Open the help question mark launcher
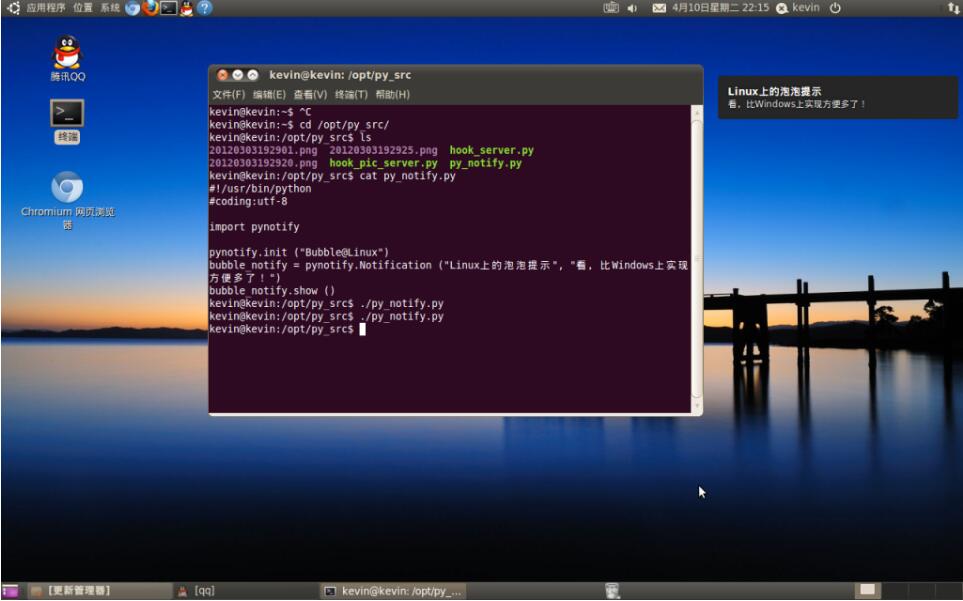The width and height of the screenshot is (963, 601). point(205,8)
